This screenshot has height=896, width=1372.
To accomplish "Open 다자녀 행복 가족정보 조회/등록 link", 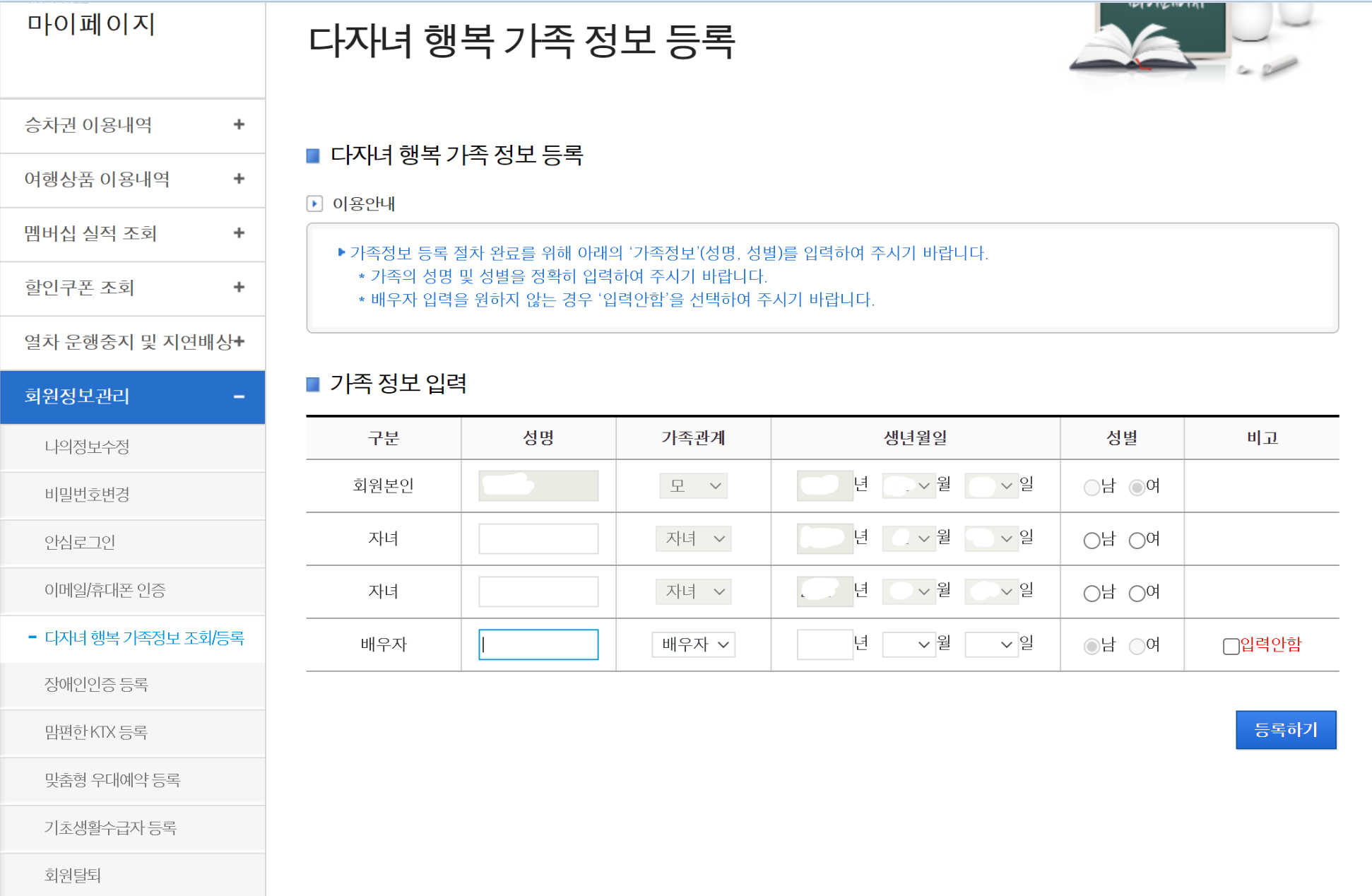I will 144,638.
